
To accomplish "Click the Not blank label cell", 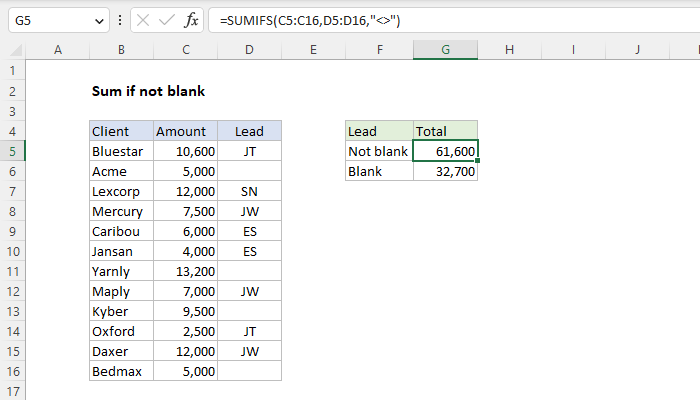I will 379,151.
